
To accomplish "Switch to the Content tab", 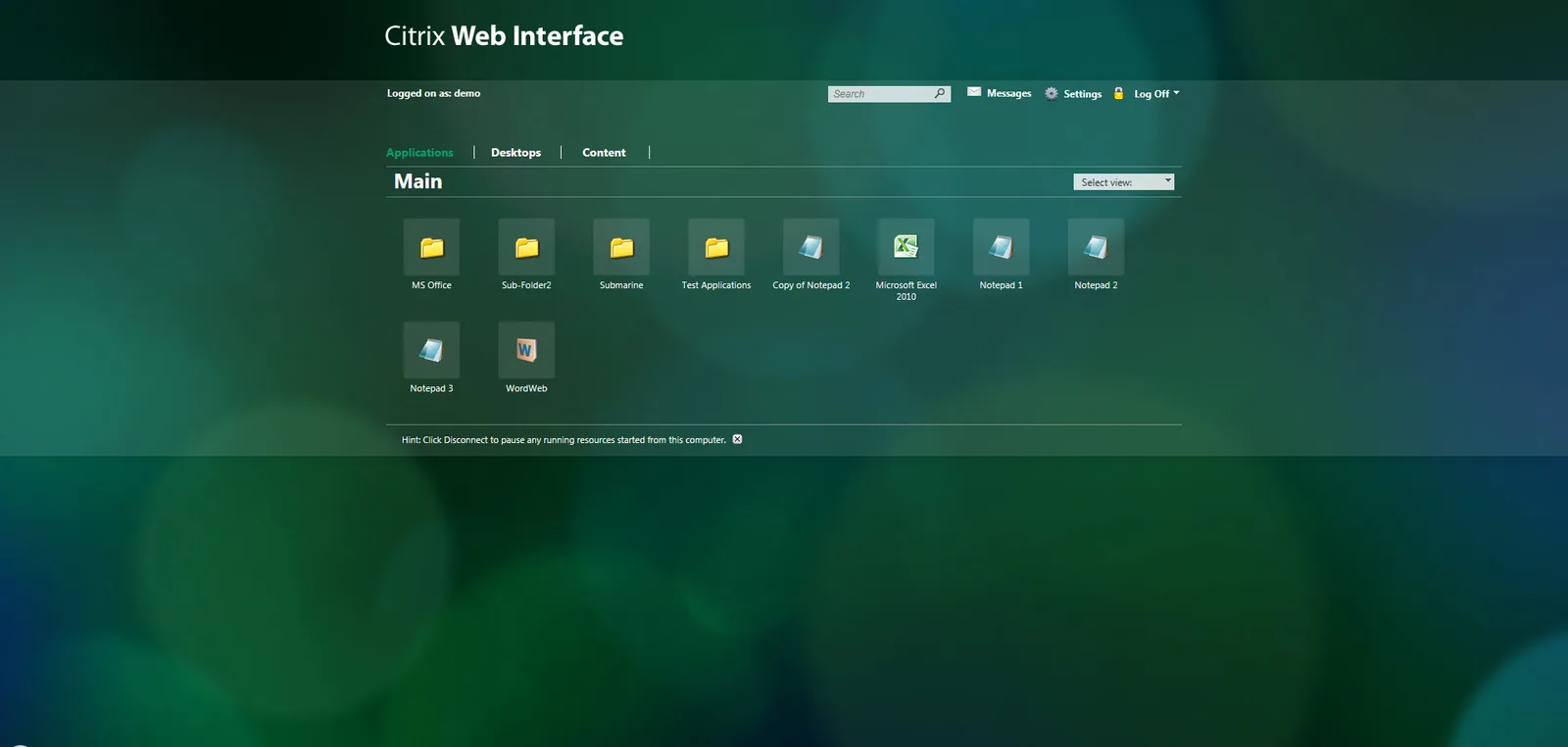I will 604,153.
